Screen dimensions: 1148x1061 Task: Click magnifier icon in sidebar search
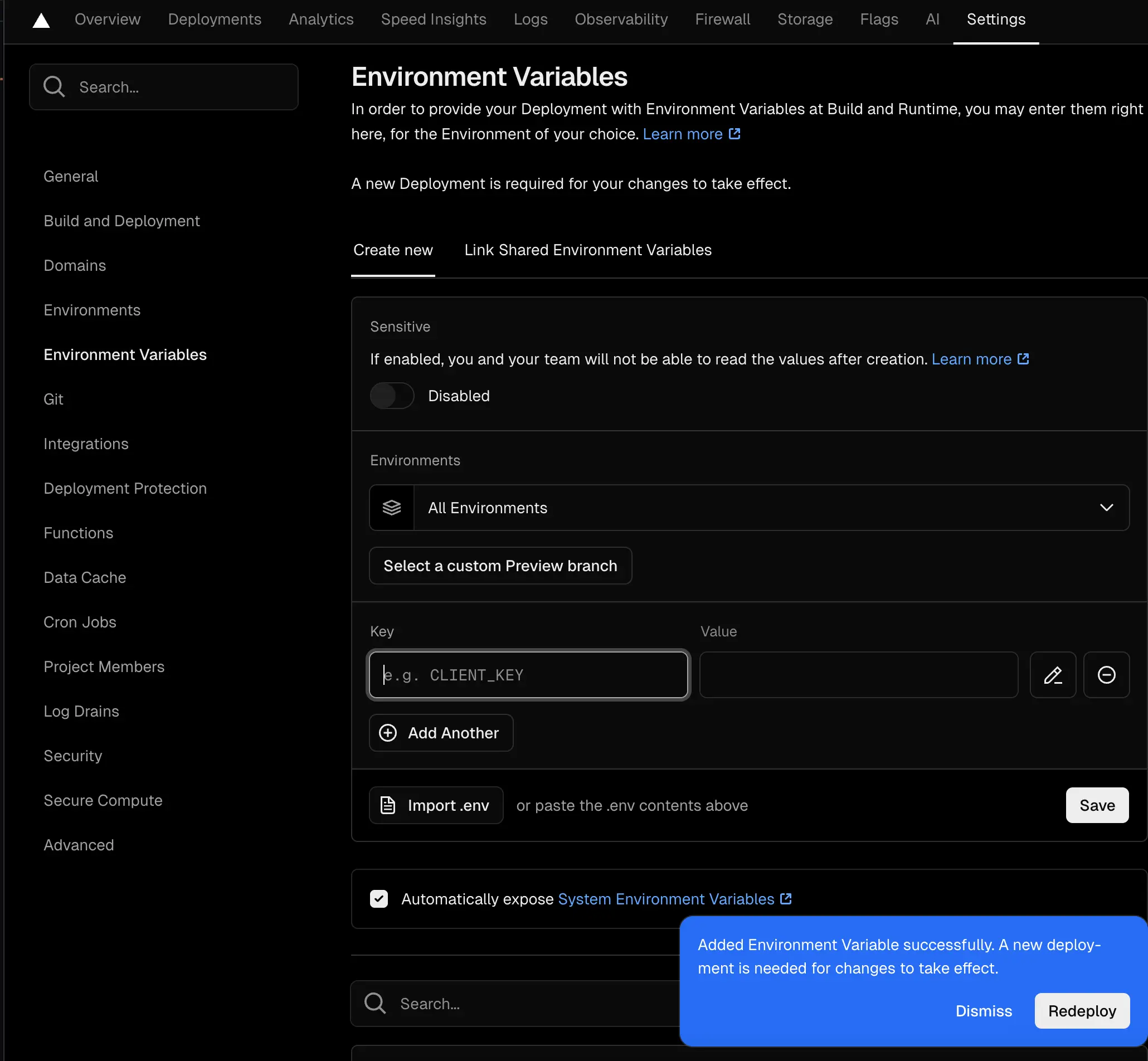[54, 87]
